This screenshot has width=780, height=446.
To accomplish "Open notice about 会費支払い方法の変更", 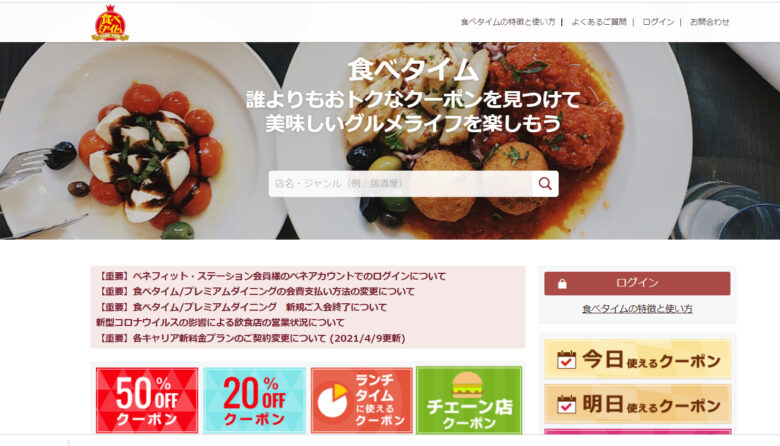I will 255,291.
